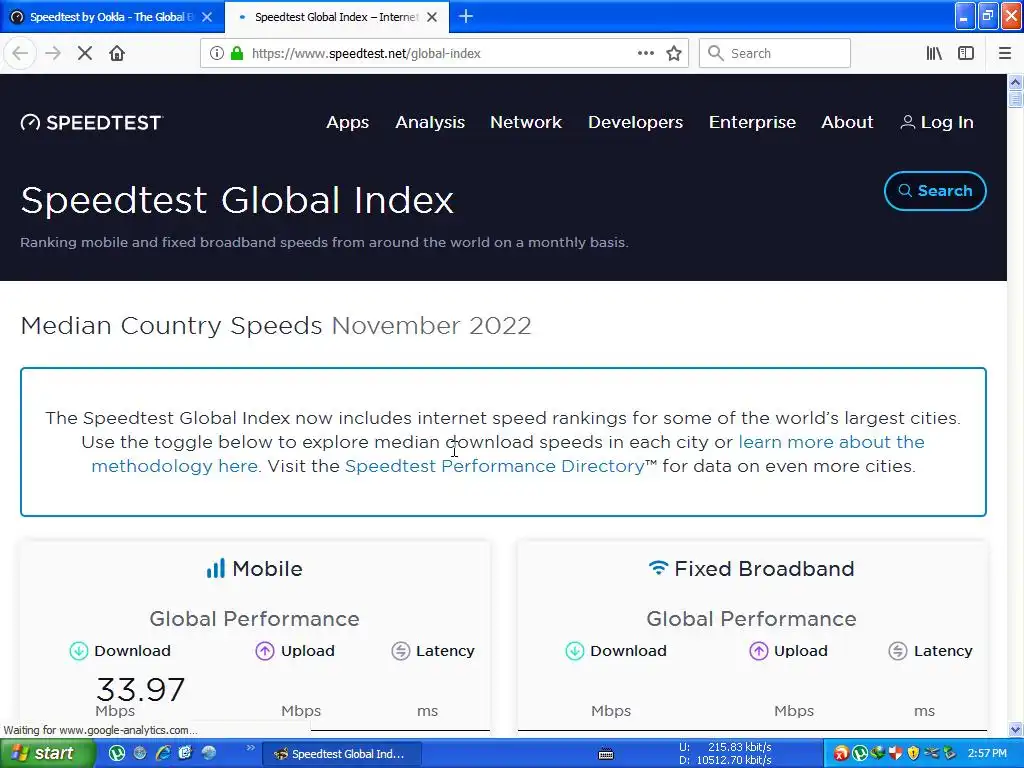This screenshot has width=1024, height=768.
Task: Click the Mobile Upload arrow icon
Action: point(264,650)
